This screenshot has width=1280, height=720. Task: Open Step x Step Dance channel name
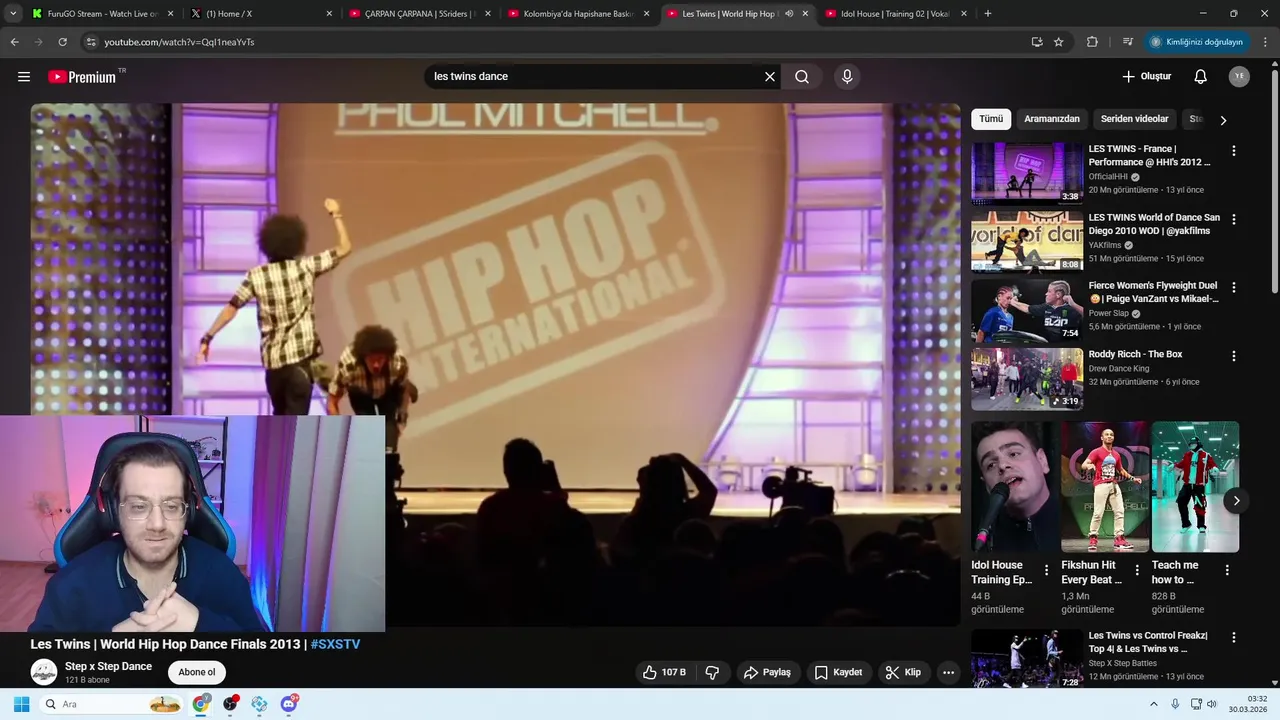point(108,666)
